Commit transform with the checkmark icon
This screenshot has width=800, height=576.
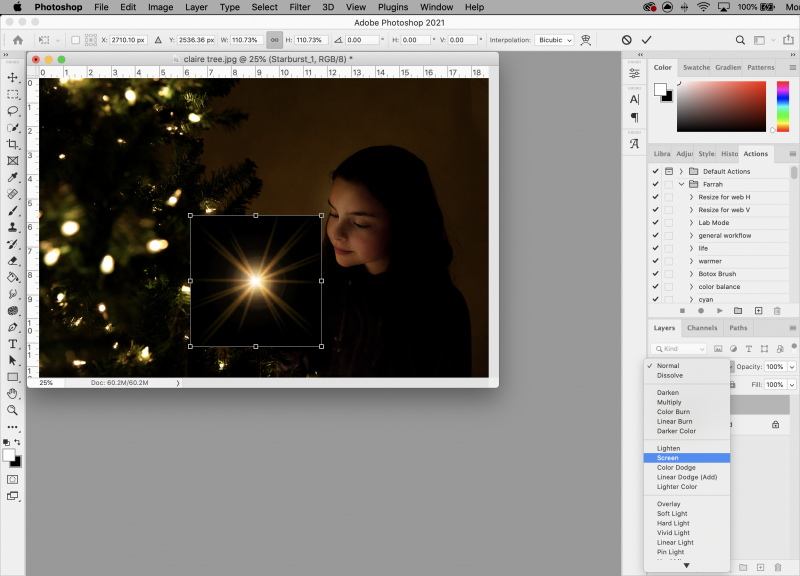click(646, 40)
